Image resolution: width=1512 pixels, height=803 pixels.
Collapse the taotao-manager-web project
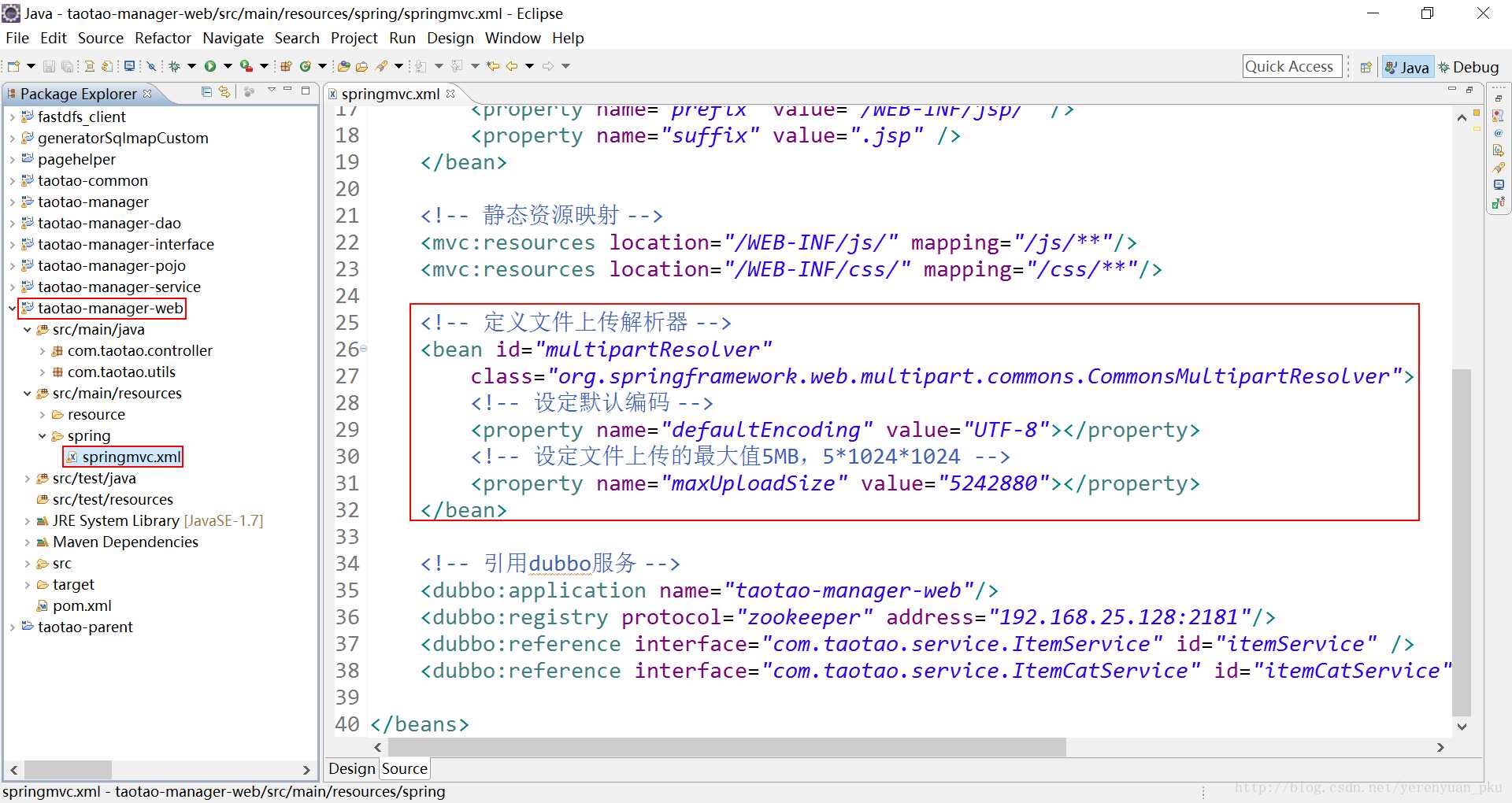[12, 308]
